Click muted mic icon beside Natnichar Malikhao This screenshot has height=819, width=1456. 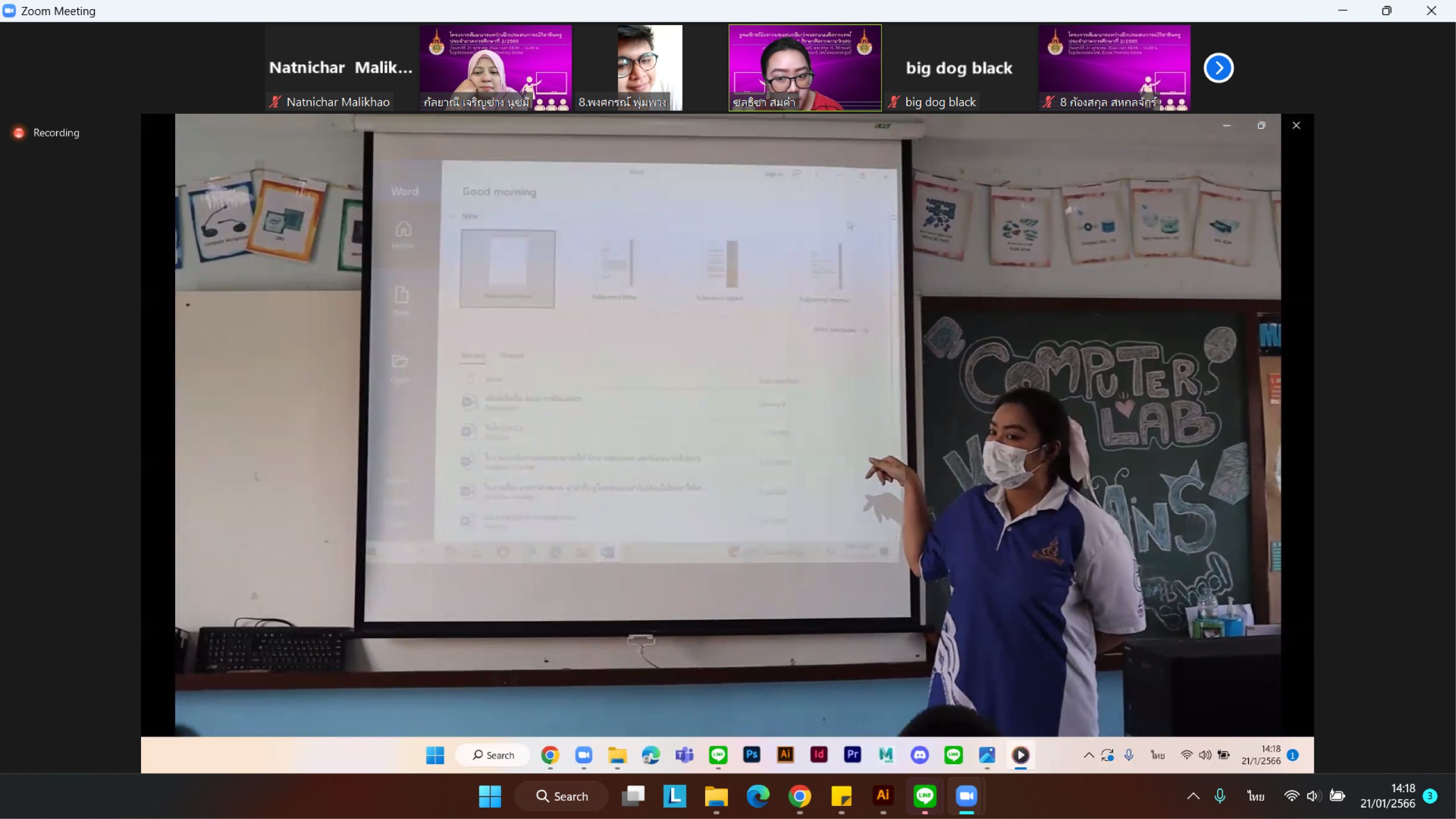click(x=275, y=102)
